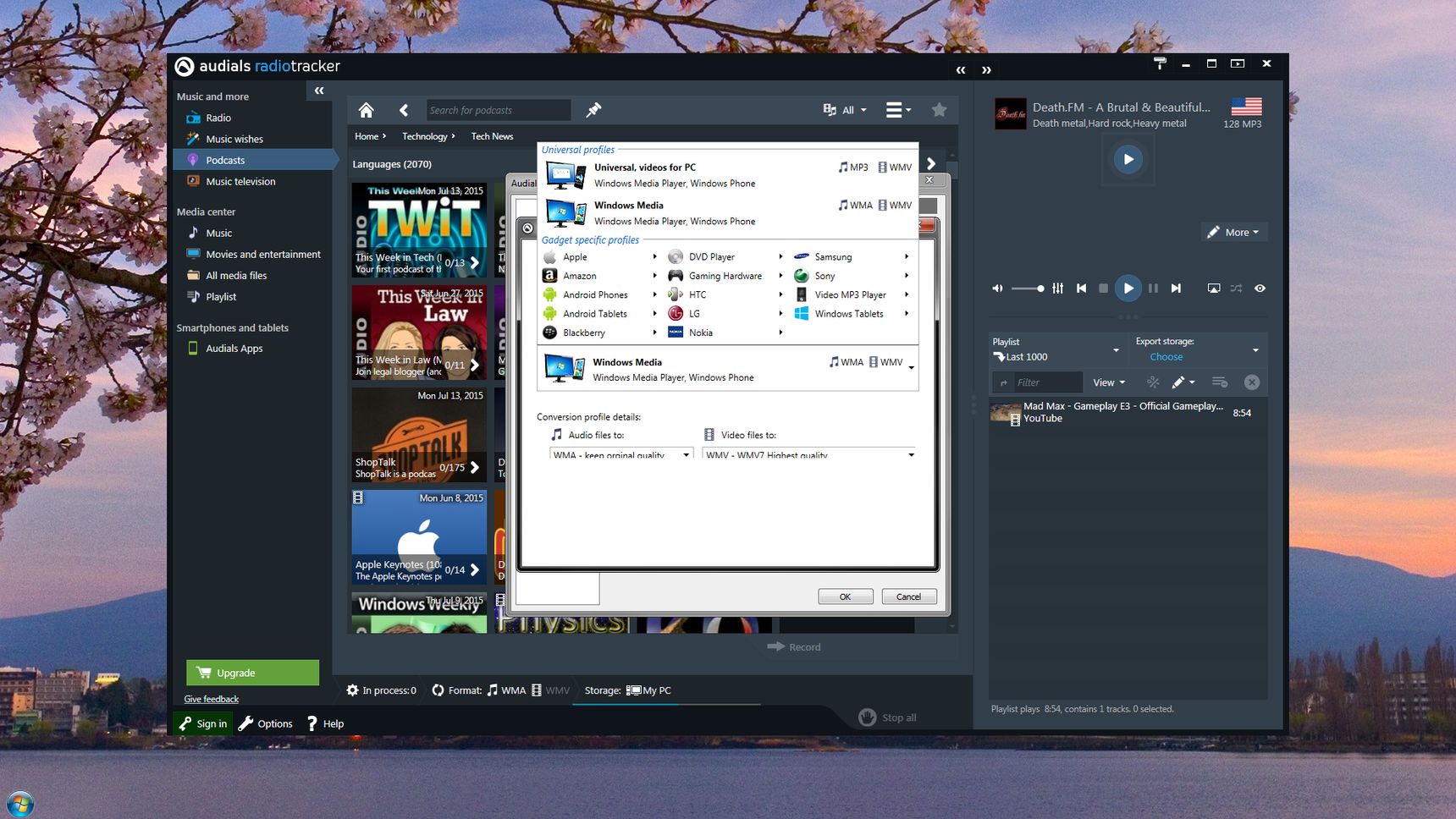Go back with the left arrow icon
Image resolution: width=1456 pixels, height=819 pixels.
(x=404, y=110)
